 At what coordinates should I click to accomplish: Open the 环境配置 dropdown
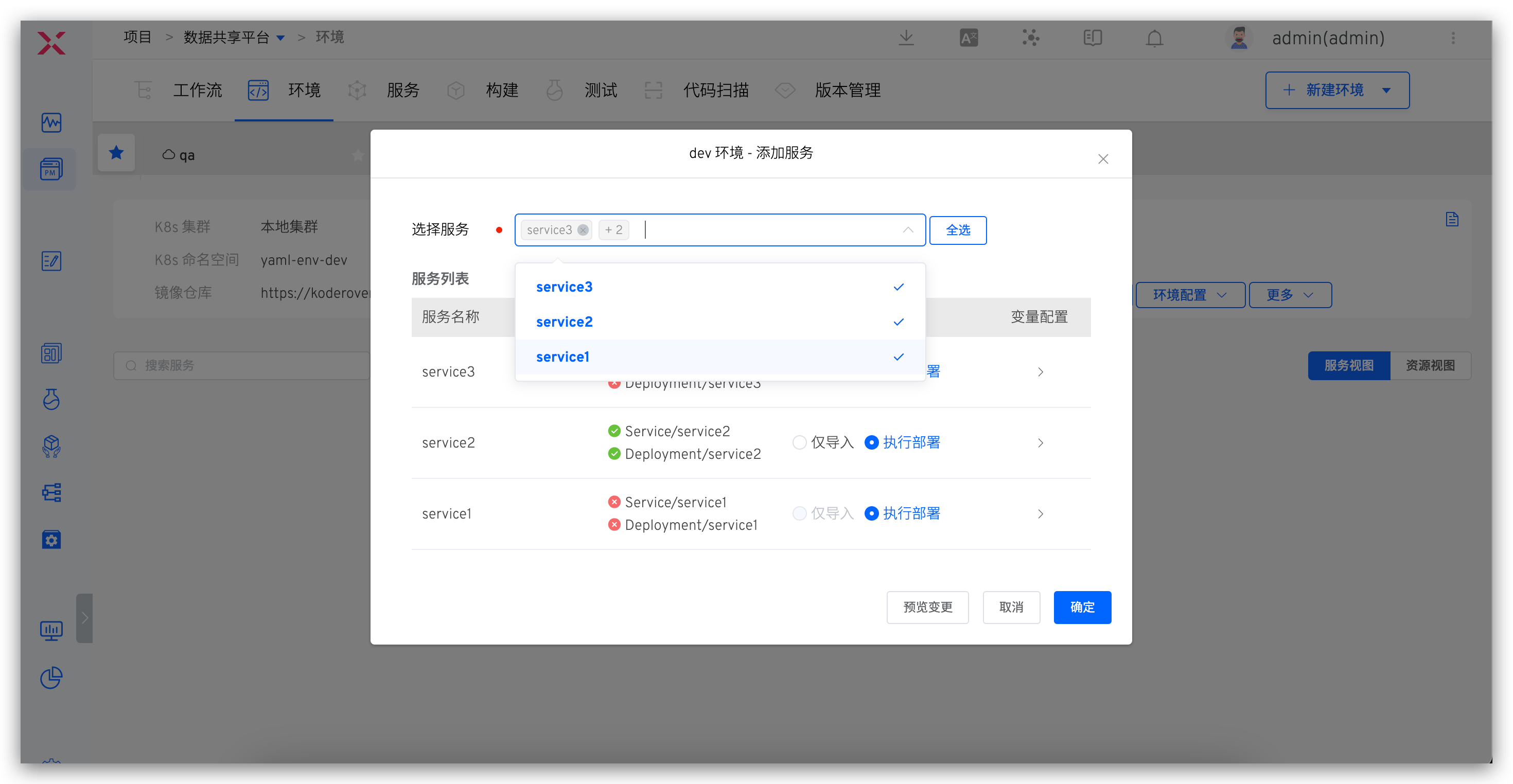tap(1190, 295)
